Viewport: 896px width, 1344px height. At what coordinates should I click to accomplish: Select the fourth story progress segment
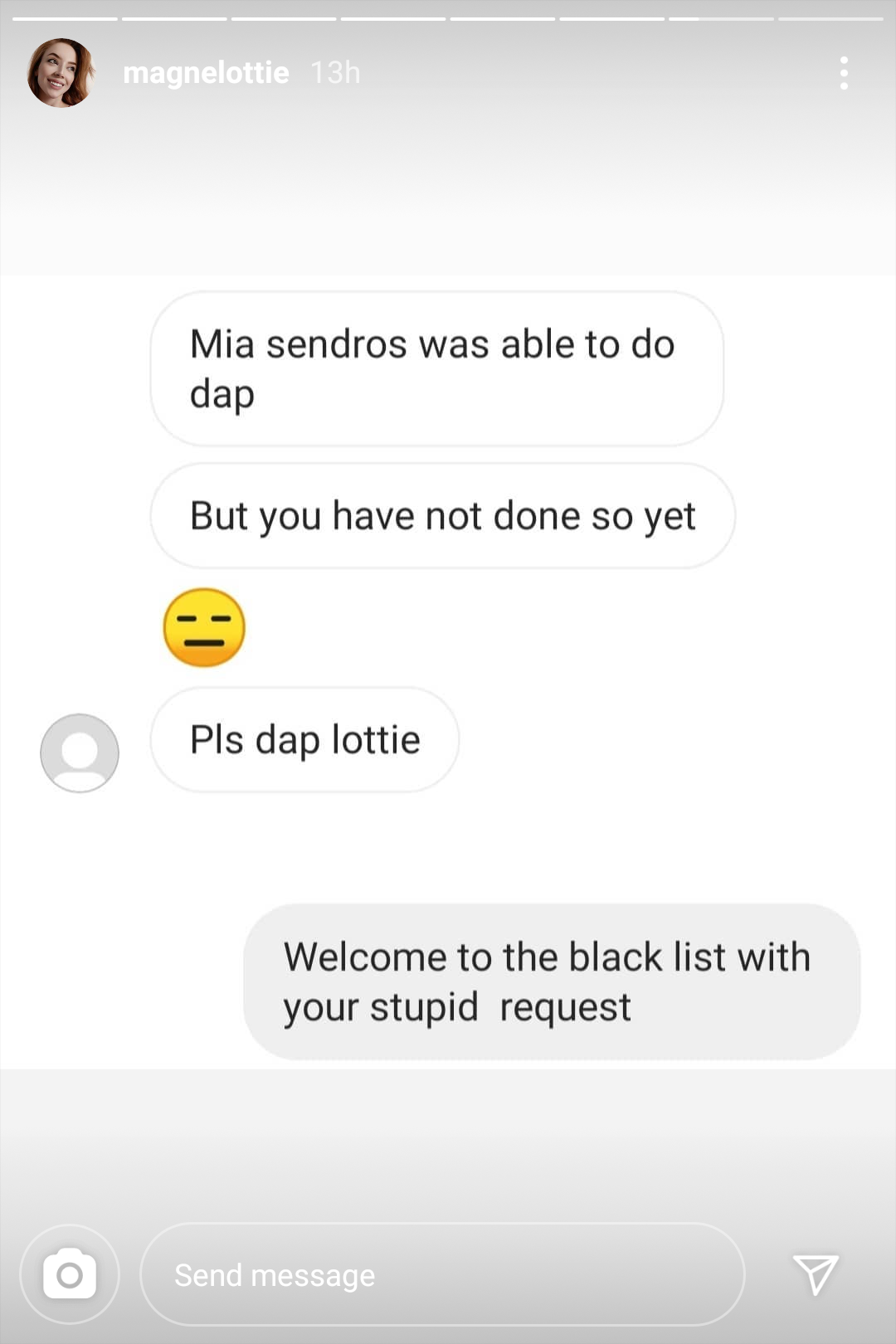click(393, 18)
